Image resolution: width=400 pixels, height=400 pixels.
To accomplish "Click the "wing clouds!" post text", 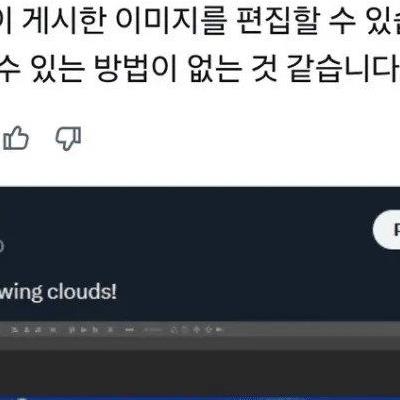I will coord(58,292).
